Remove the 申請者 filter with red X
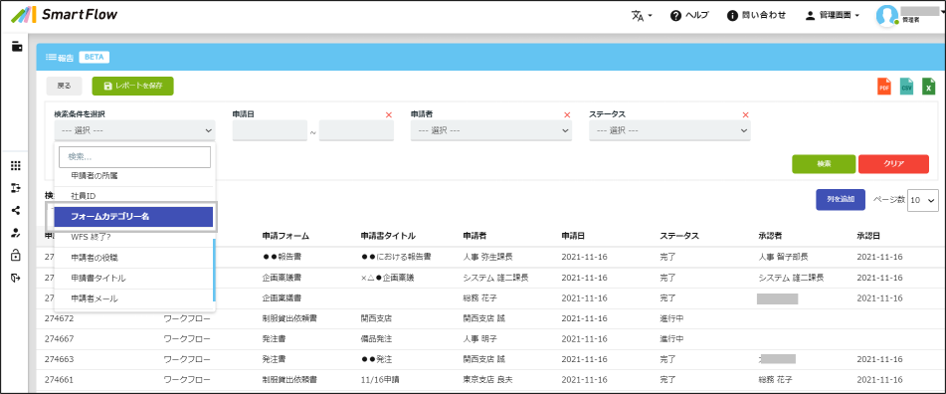This screenshot has height=394, width=946. [x=567, y=115]
